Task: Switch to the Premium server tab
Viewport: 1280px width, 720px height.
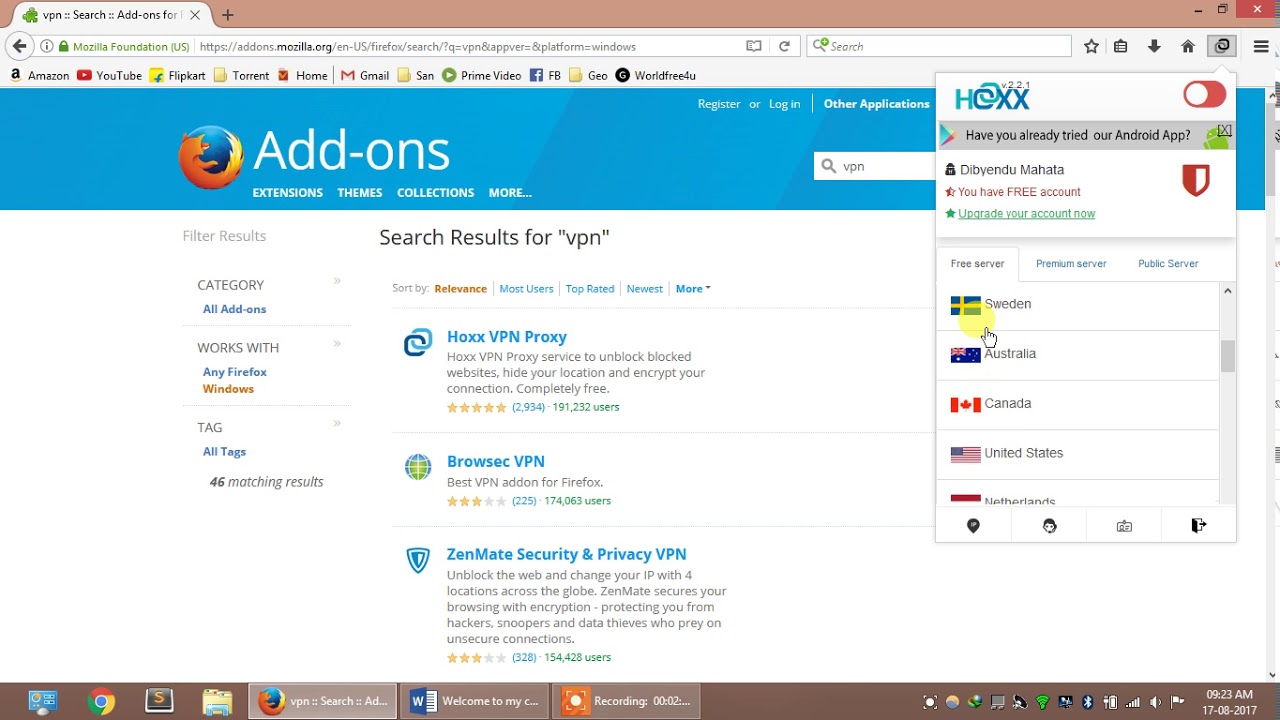Action: tap(1070, 264)
